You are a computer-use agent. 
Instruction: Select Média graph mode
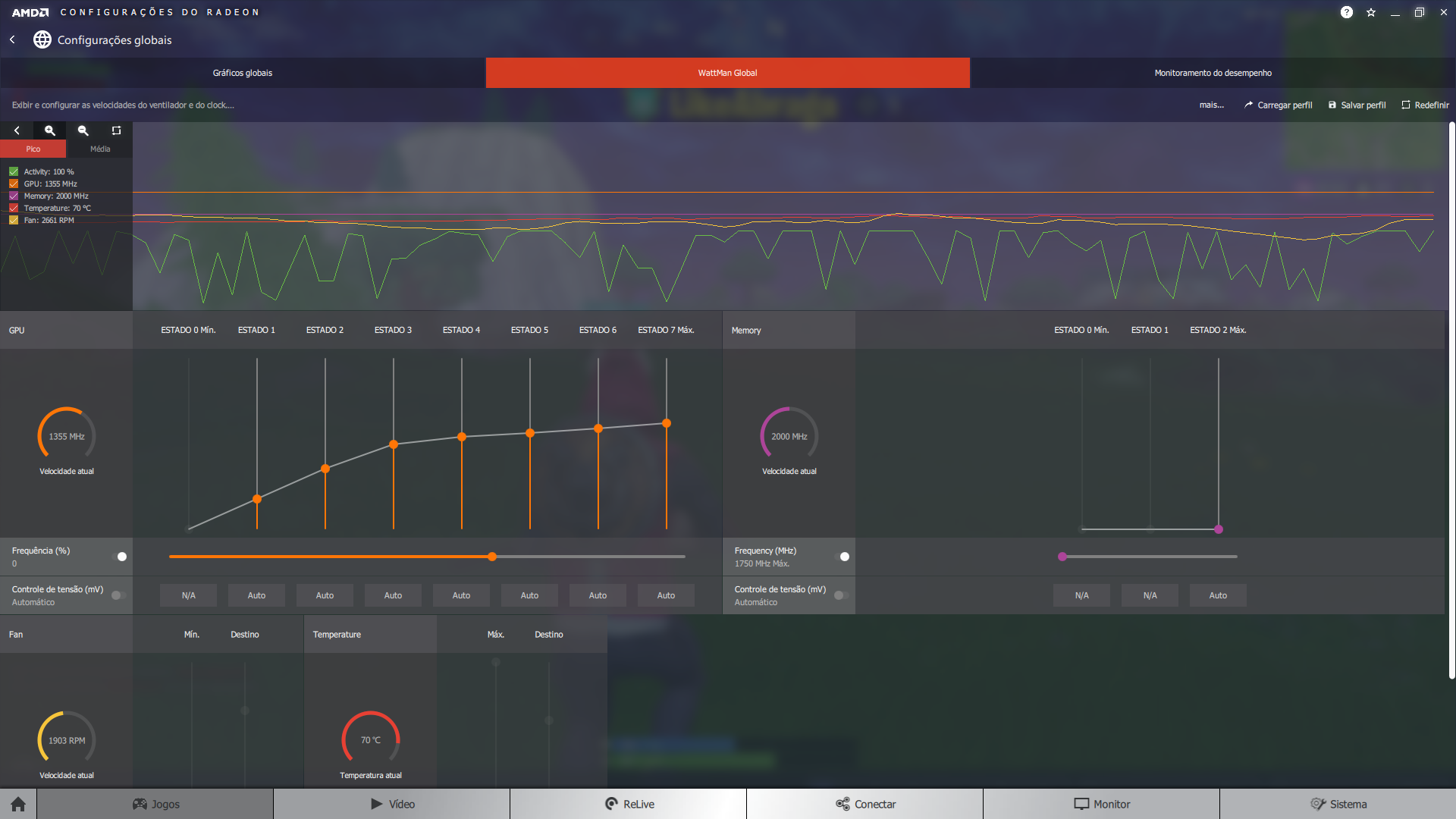click(x=100, y=149)
